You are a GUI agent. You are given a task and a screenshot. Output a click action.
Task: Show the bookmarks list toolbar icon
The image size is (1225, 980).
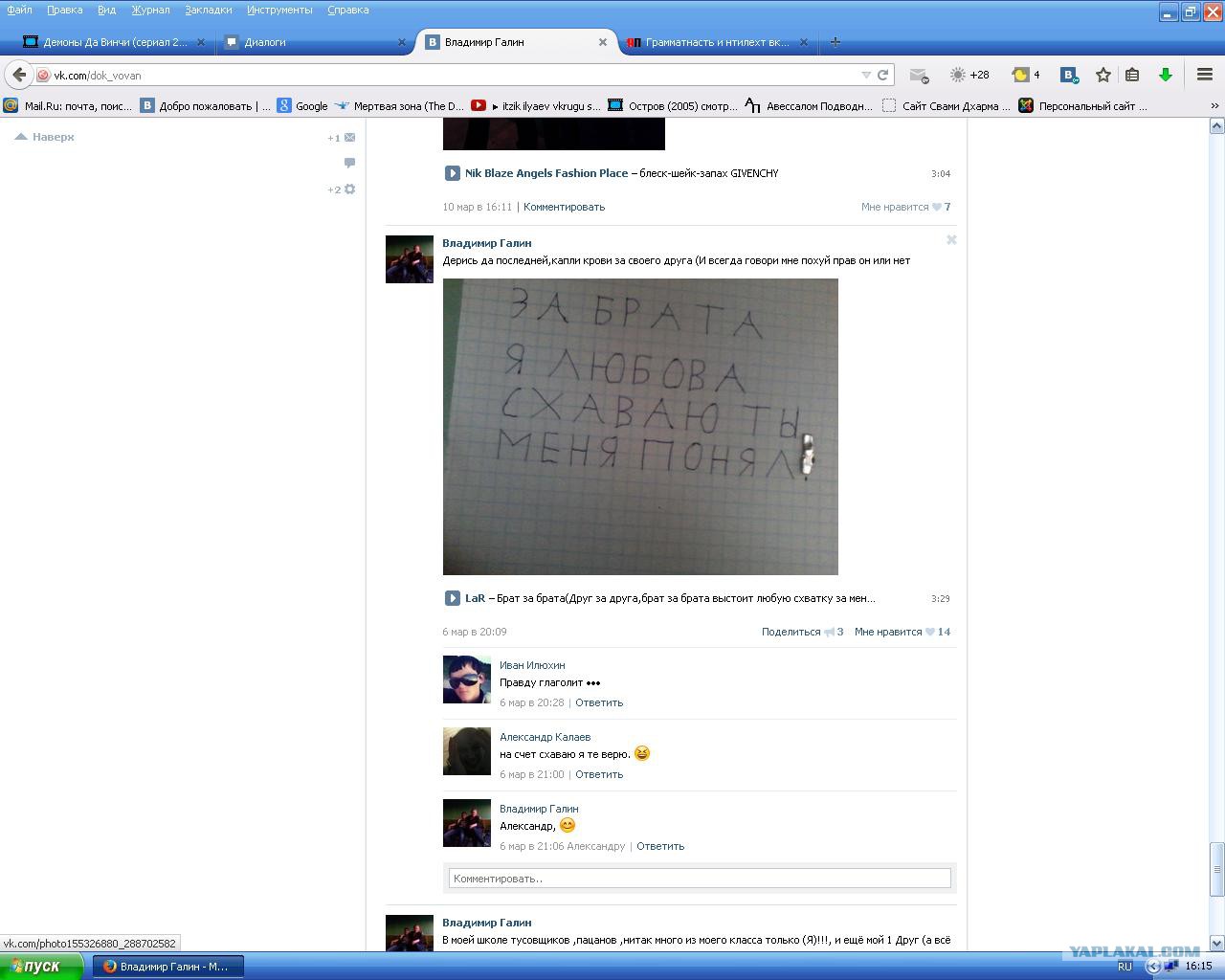tap(1132, 75)
